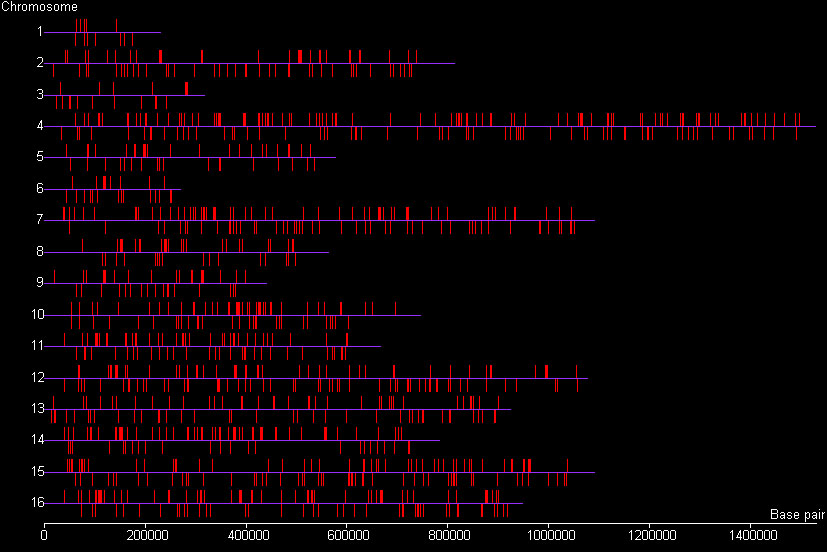Click axis tick value 800000
Image resolution: width=827 pixels, height=552 pixels.
449,536
